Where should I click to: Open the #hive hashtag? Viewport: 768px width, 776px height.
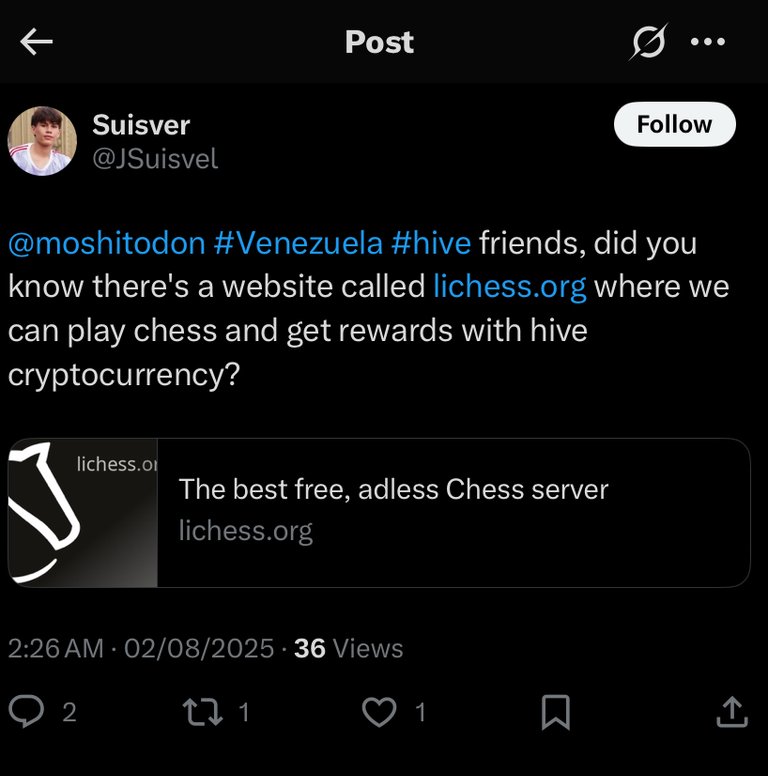[425, 243]
